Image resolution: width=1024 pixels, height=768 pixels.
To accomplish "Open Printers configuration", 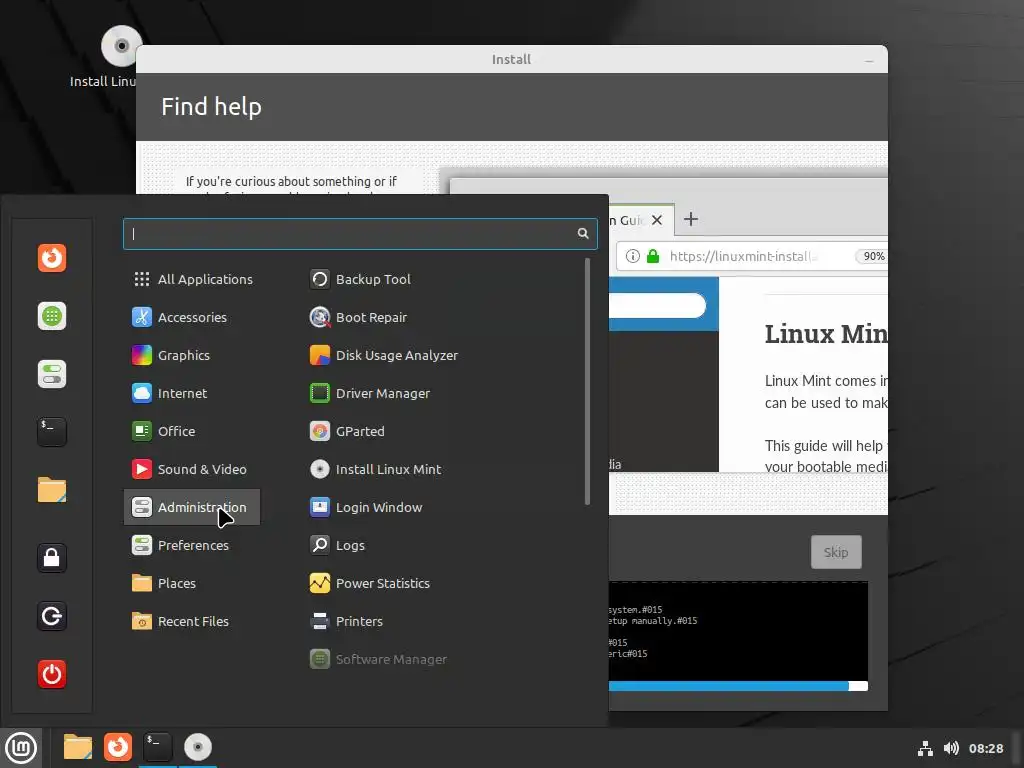I will coord(347,621).
